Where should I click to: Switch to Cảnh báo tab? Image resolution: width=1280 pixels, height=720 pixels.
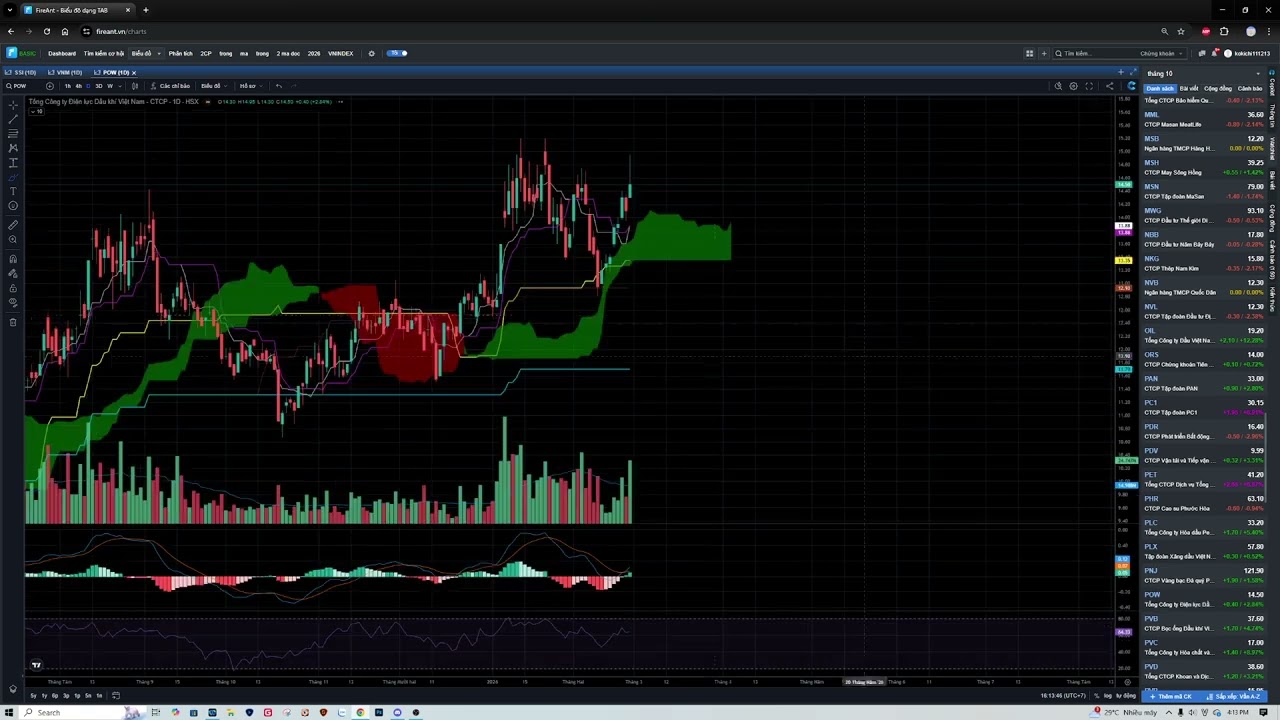pos(1250,89)
